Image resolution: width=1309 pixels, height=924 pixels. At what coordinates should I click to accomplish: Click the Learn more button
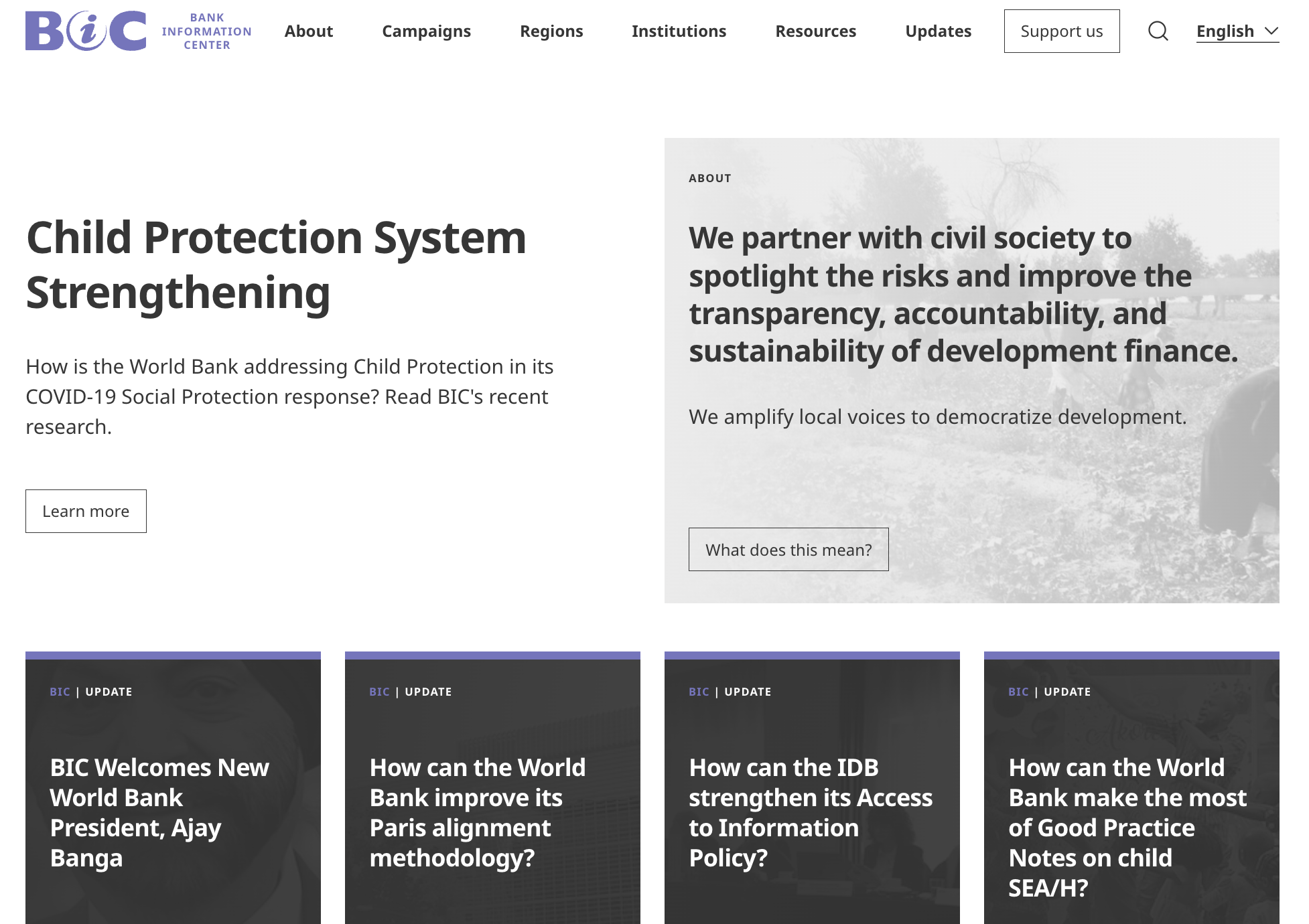click(86, 512)
